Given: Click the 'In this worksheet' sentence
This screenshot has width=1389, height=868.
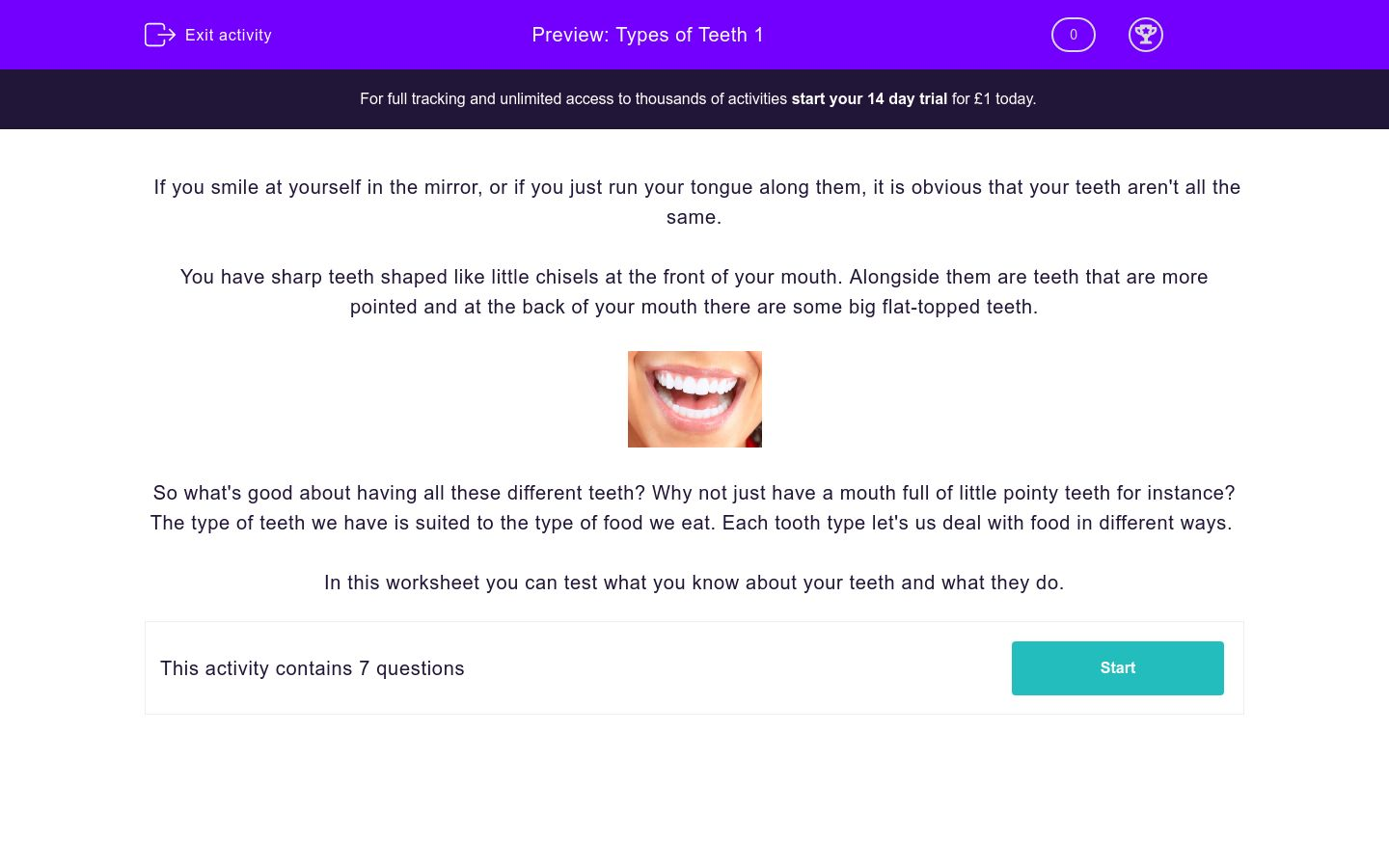Looking at the screenshot, I should pyautogui.click(x=694, y=583).
